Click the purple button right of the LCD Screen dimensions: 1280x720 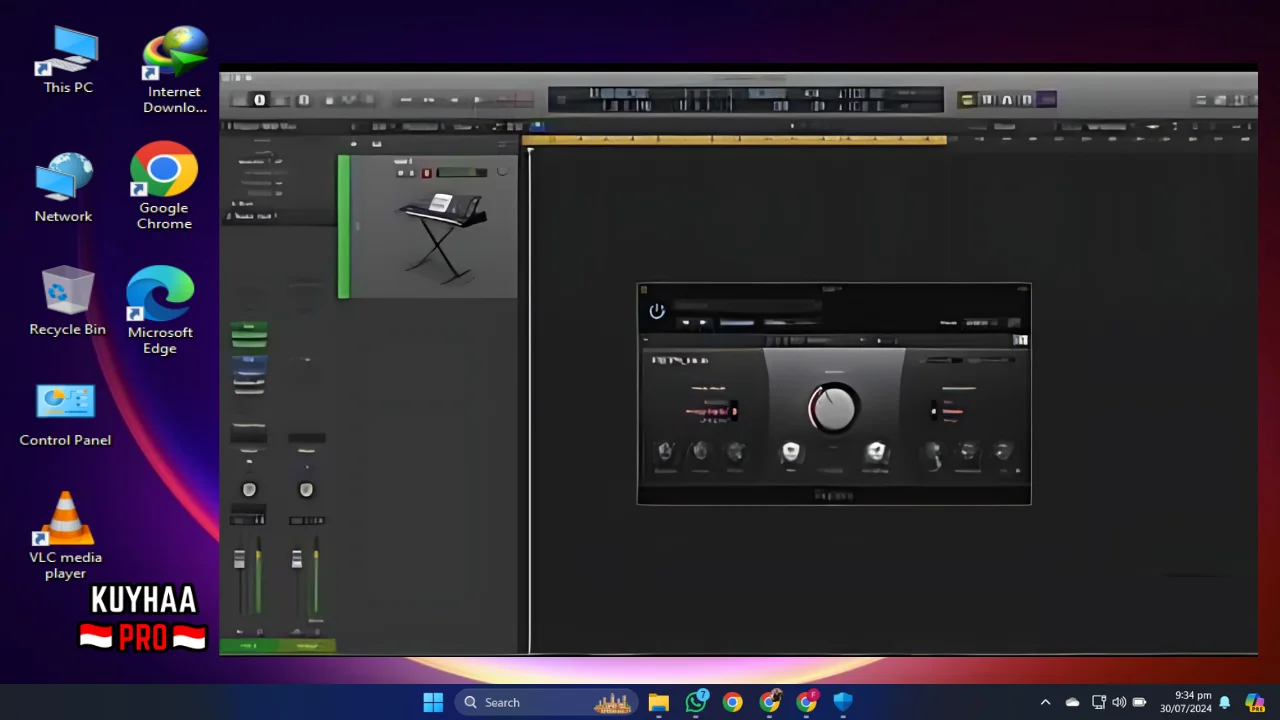click(x=1046, y=100)
